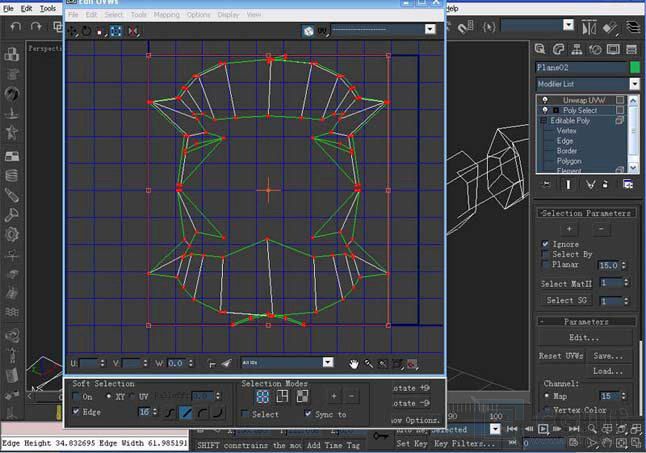Open the Motion panel tab icon
The width and height of the screenshot is (646, 453).
point(595,49)
